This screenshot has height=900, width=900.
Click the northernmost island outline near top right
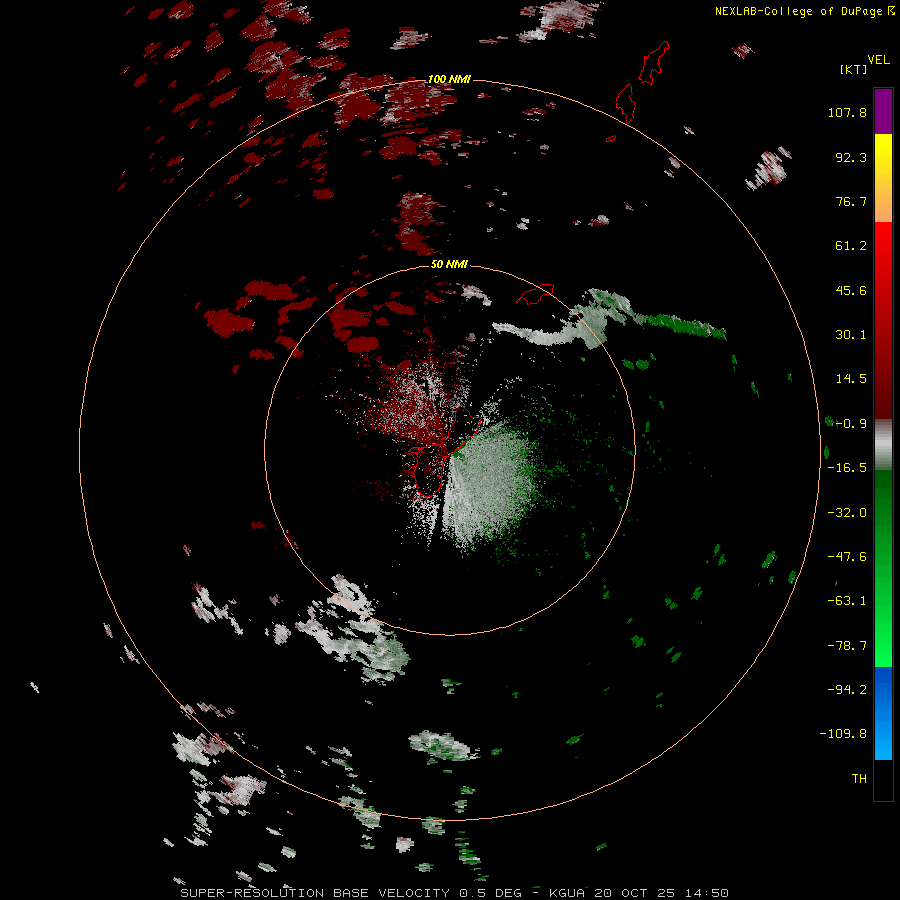pyautogui.click(x=654, y=63)
